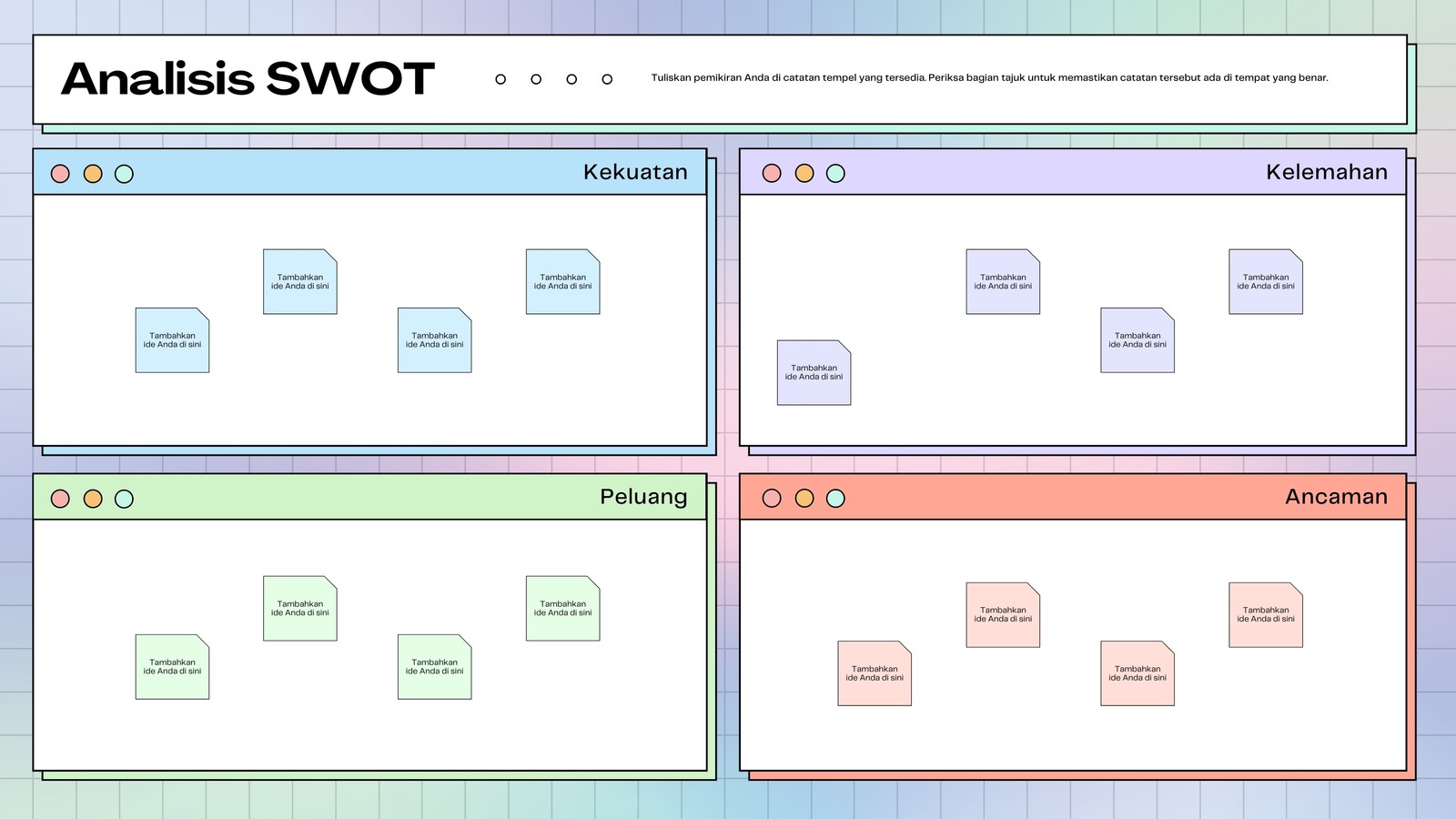Click the red circle in the Peluang header
The image size is (1456, 819).
point(60,499)
